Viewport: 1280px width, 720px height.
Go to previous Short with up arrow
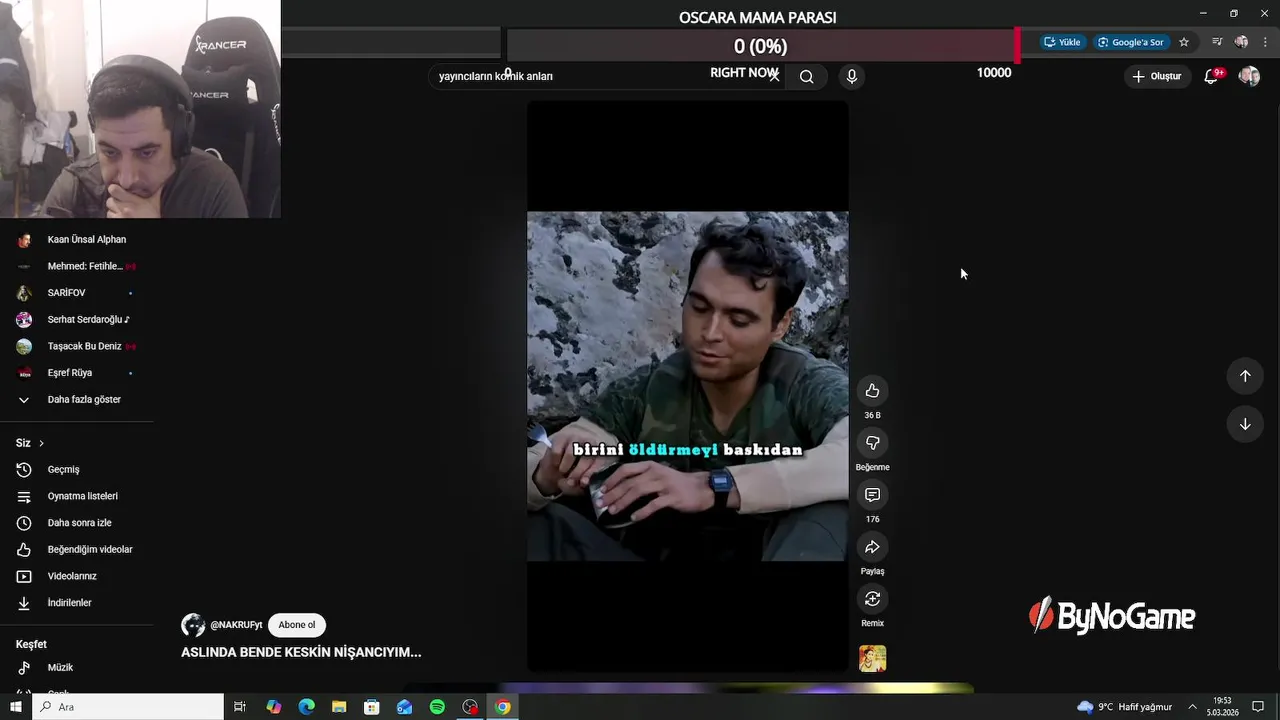1245,376
